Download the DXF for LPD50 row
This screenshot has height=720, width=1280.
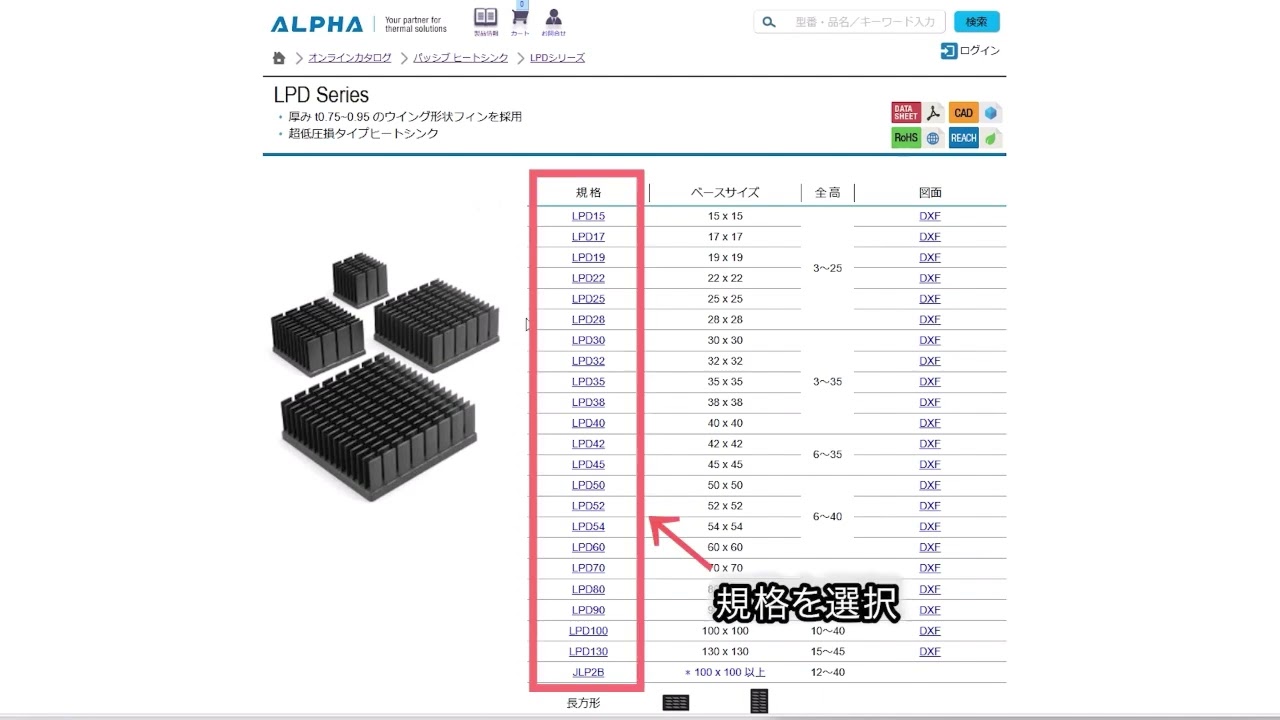pos(930,485)
